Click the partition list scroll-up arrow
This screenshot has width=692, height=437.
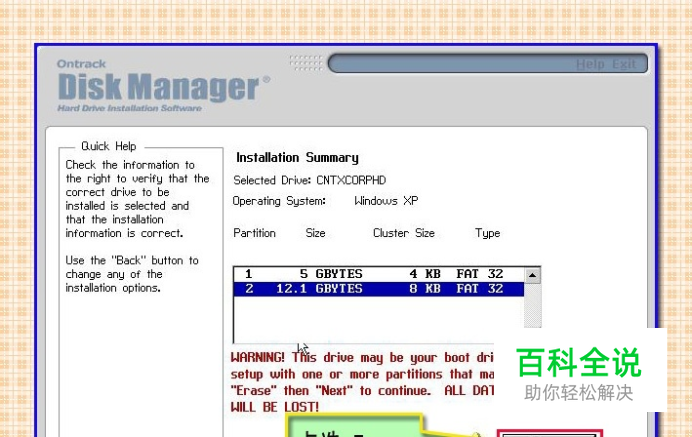coord(532,275)
